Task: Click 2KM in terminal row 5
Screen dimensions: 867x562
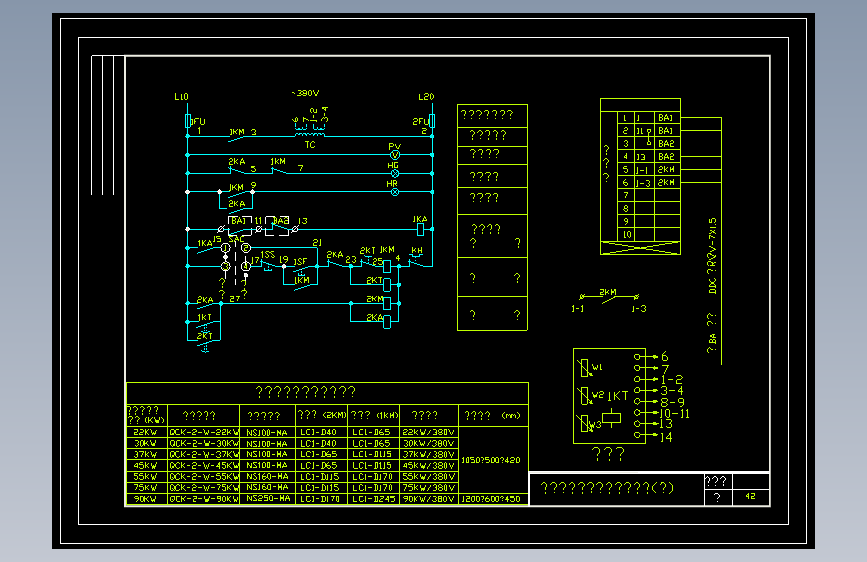Action: pos(666,169)
